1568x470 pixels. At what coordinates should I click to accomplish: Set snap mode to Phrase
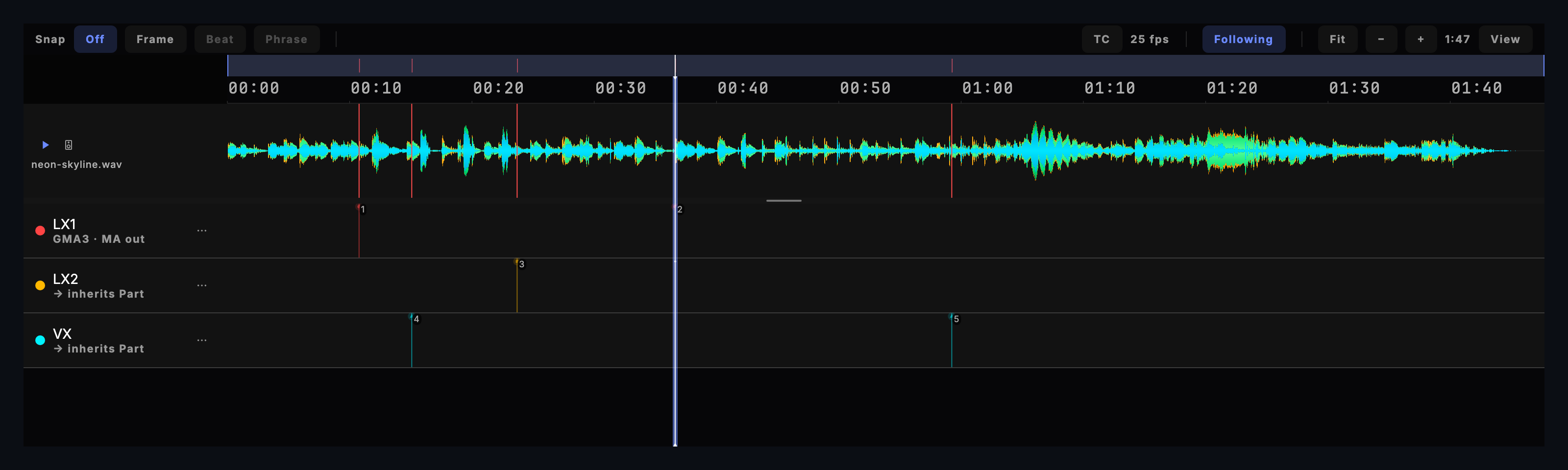coord(286,40)
